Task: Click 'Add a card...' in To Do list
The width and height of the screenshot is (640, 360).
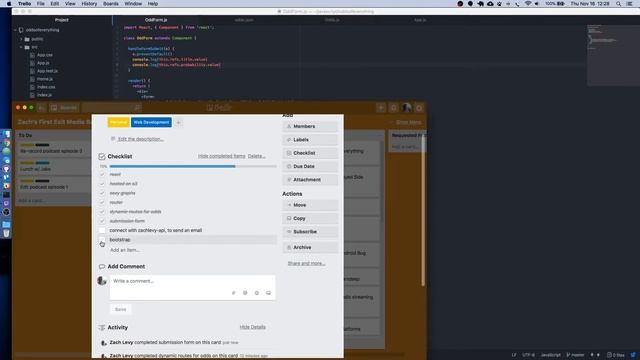Action: tap(31, 201)
